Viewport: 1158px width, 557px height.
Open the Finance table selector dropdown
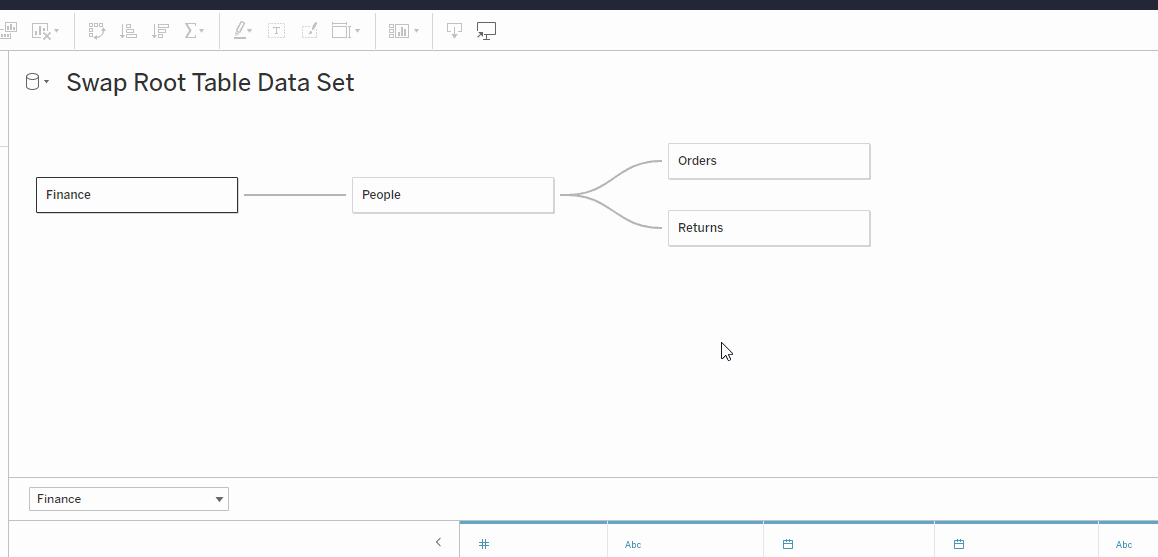[x=129, y=499]
